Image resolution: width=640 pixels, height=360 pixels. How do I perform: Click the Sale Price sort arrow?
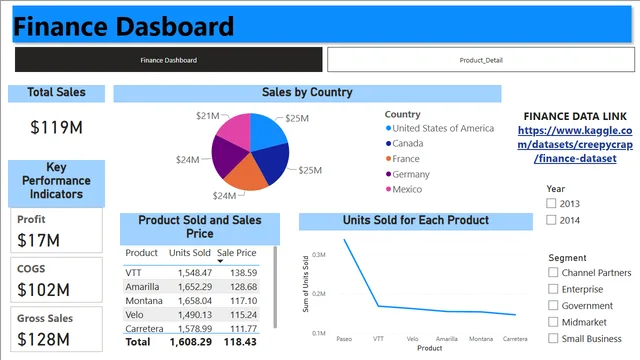click(220, 261)
